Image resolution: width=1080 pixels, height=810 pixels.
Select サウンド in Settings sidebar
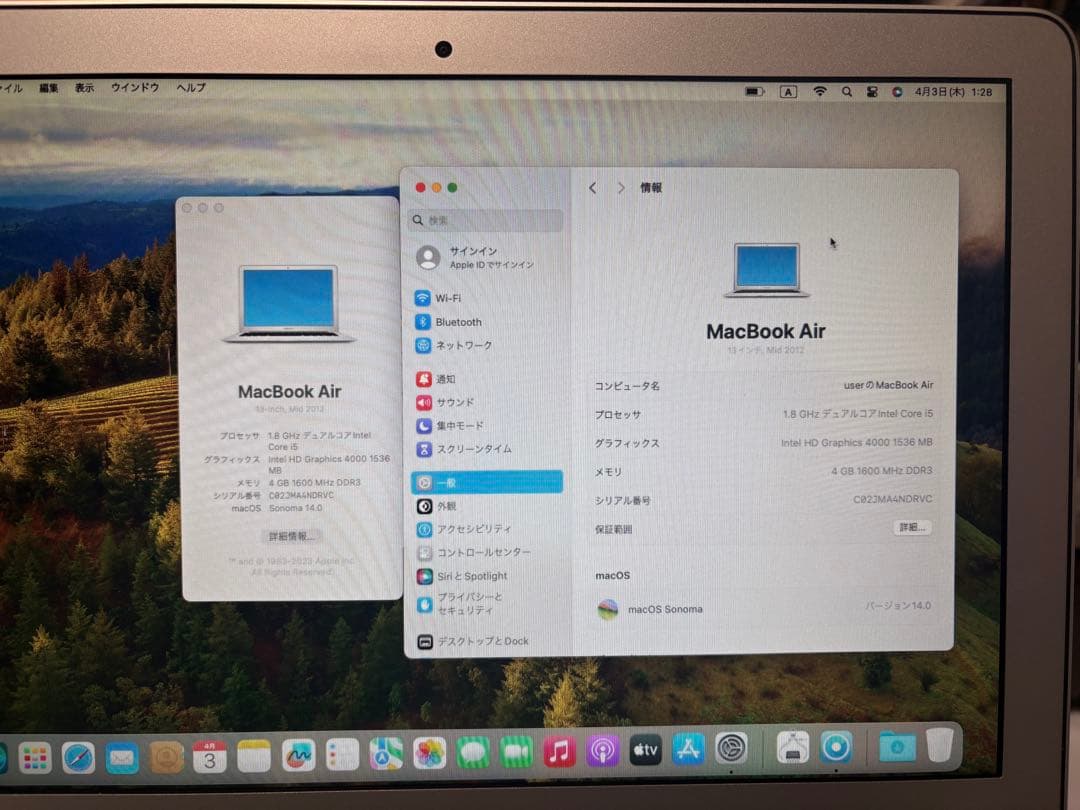(486, 402)
